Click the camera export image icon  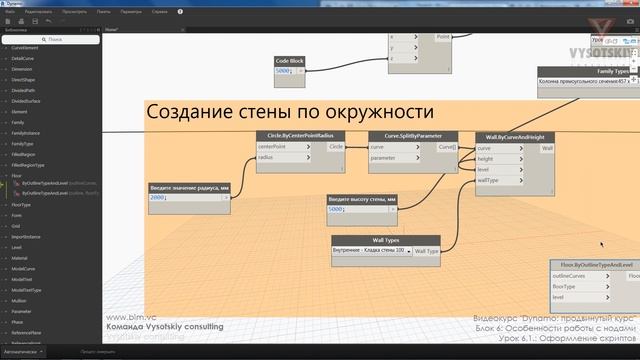630,21
